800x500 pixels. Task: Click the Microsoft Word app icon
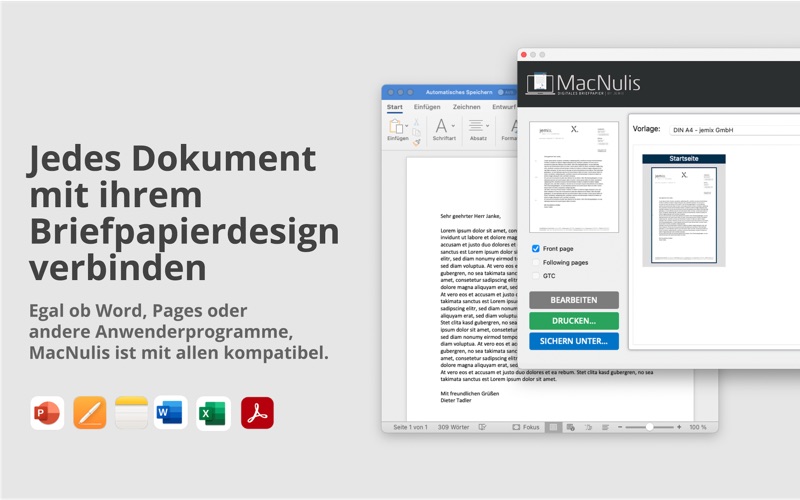(x=170, y=412)
